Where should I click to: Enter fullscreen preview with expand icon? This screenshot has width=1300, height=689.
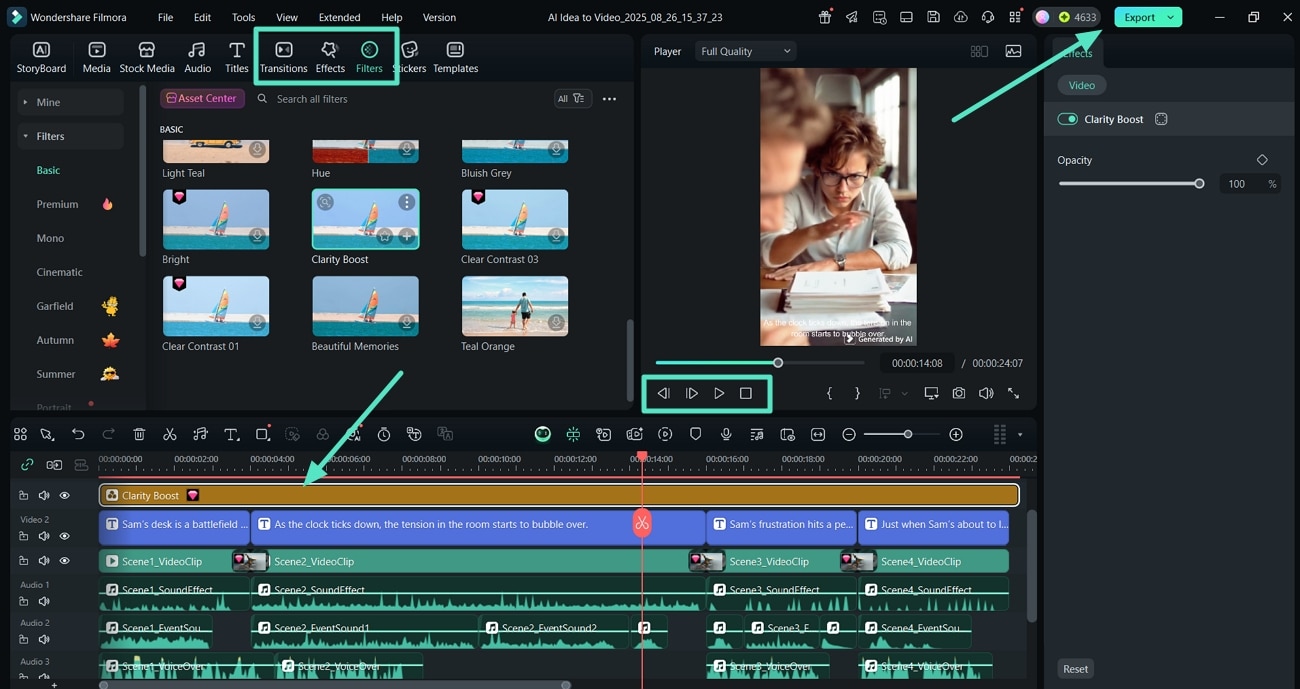point(1013,393)
